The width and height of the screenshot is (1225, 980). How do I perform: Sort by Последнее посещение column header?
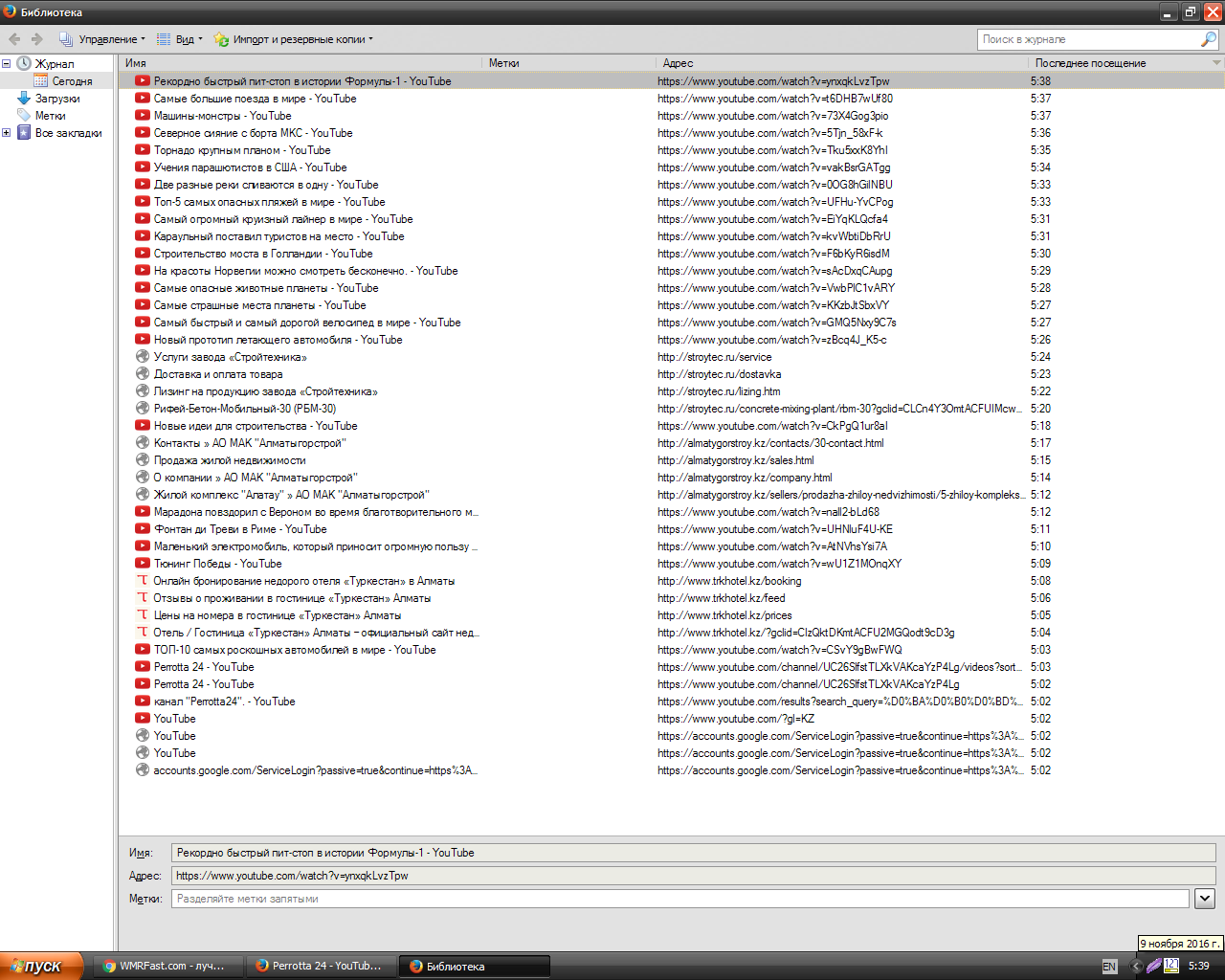coord(1120,63)
